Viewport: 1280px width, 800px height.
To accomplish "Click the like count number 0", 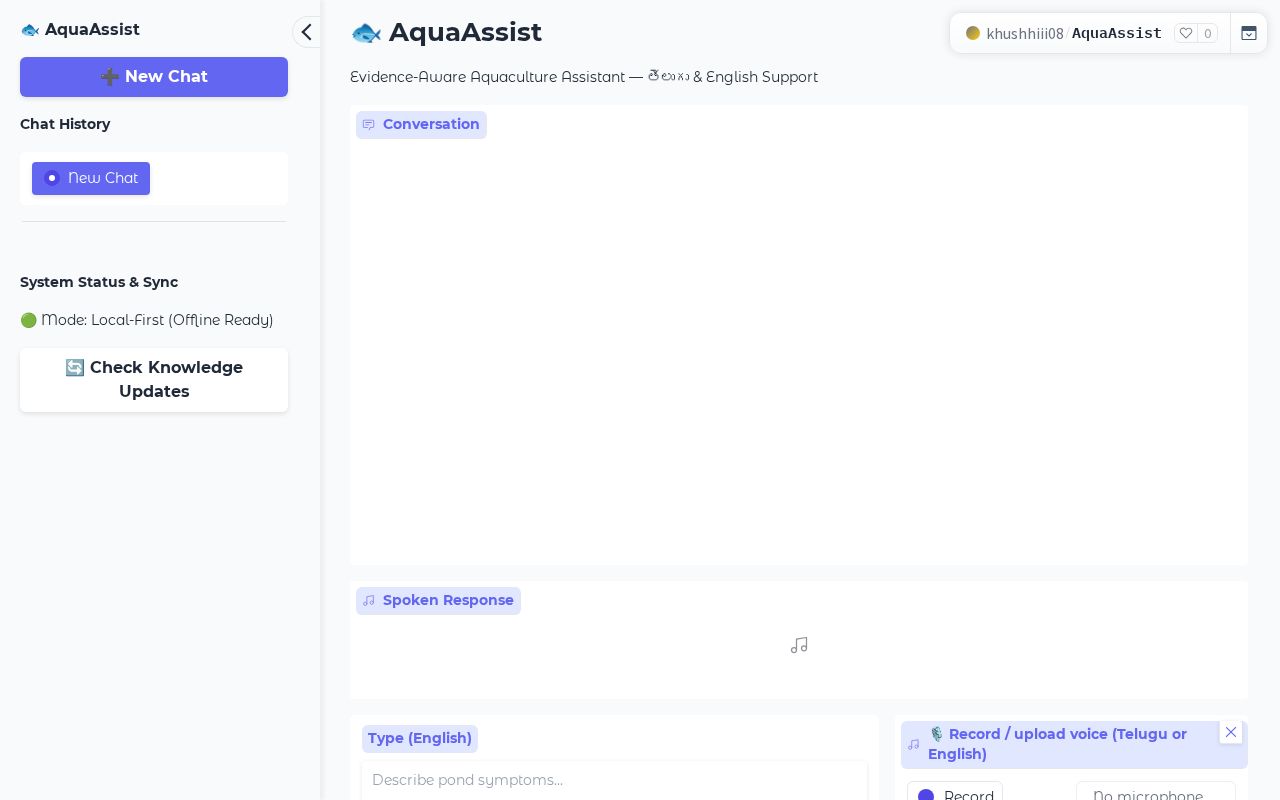I will pyautogui.click(x=1208, y=34).
